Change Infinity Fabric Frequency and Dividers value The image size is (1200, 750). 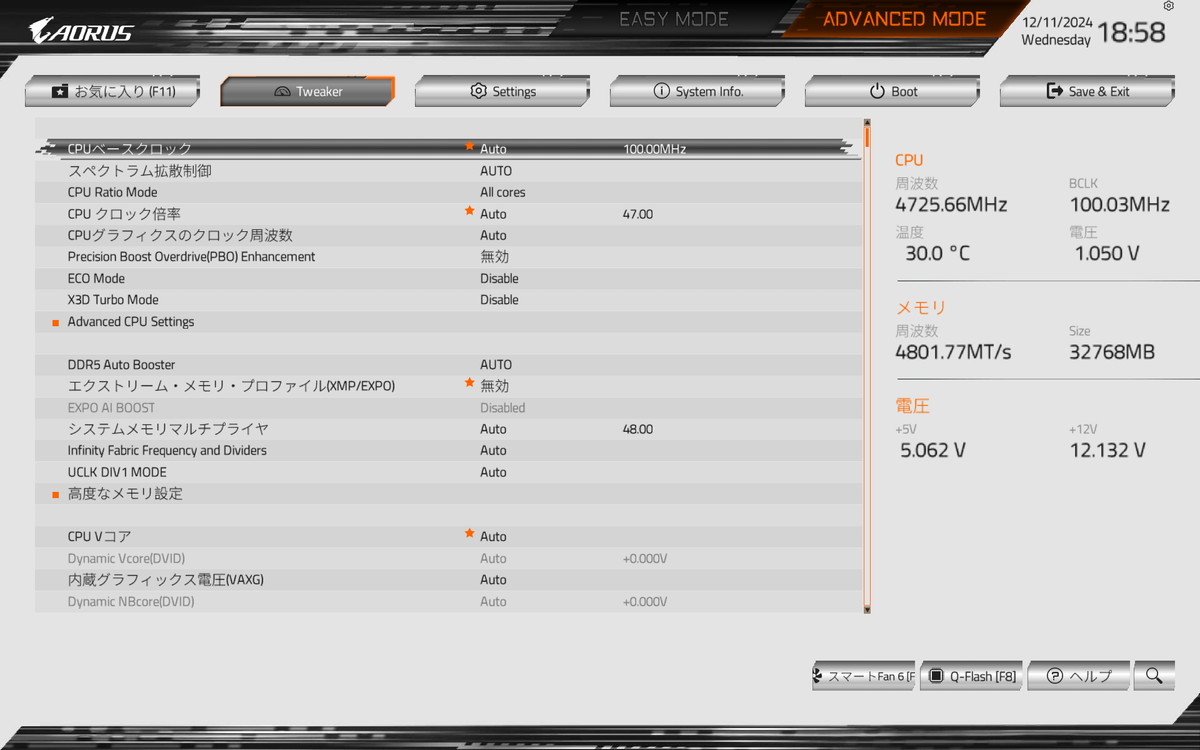point(493,451)
